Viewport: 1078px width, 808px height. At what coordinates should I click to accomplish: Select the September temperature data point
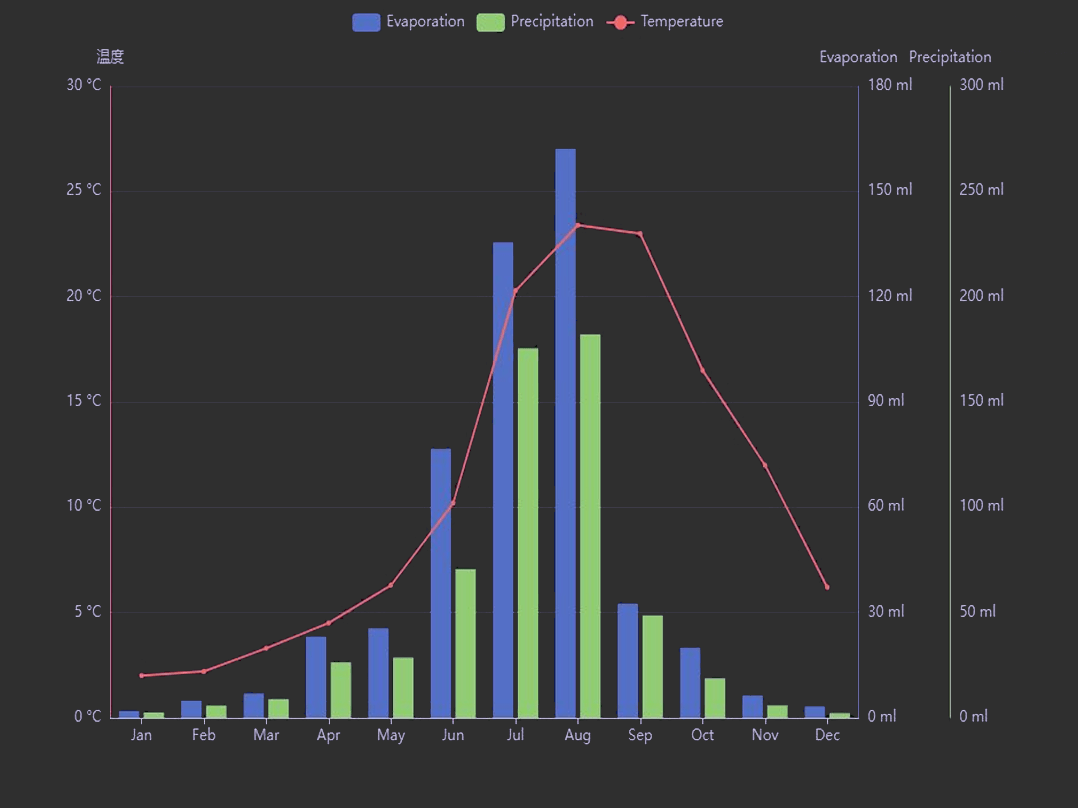(x=640, y=234)
